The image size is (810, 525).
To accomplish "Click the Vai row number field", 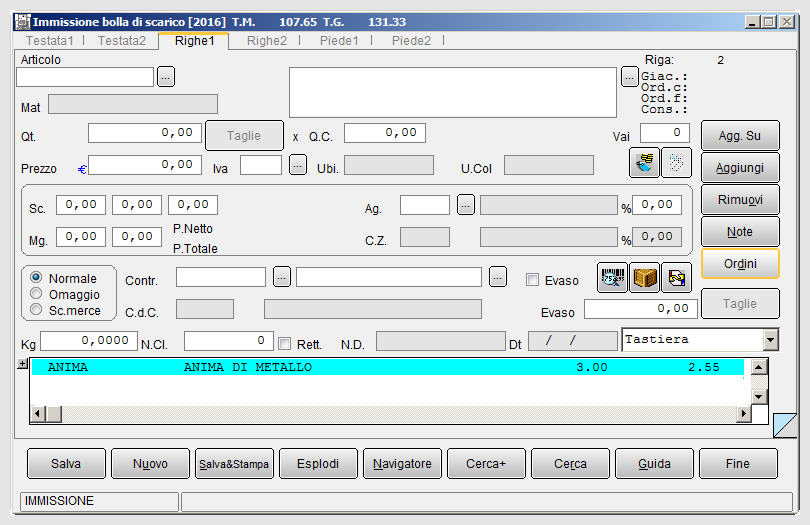I will coord(665,133).
